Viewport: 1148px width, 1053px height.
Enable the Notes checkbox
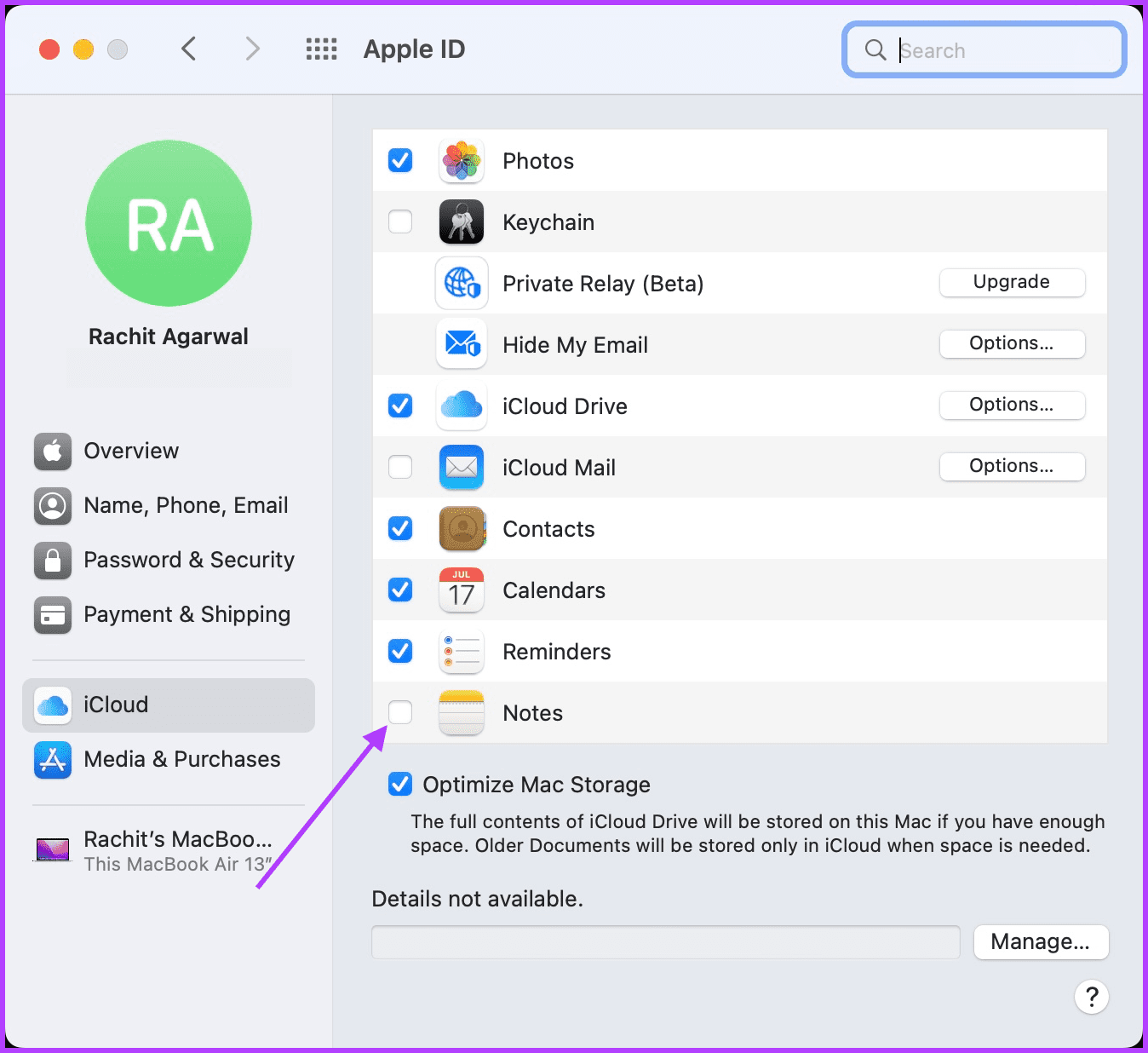click(x=400, y=712)
